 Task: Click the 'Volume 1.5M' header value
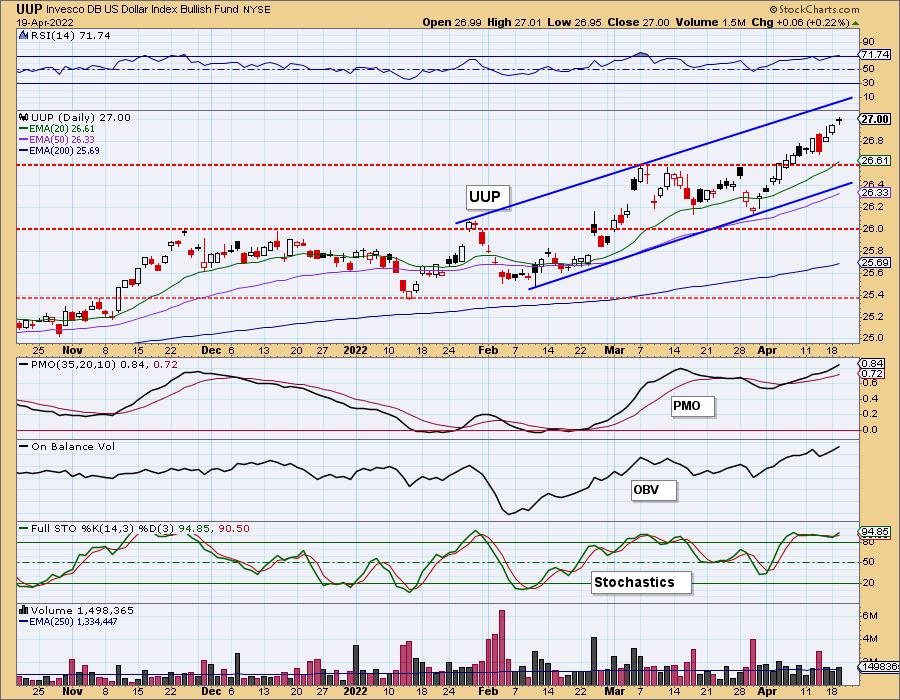coord(710,22)
